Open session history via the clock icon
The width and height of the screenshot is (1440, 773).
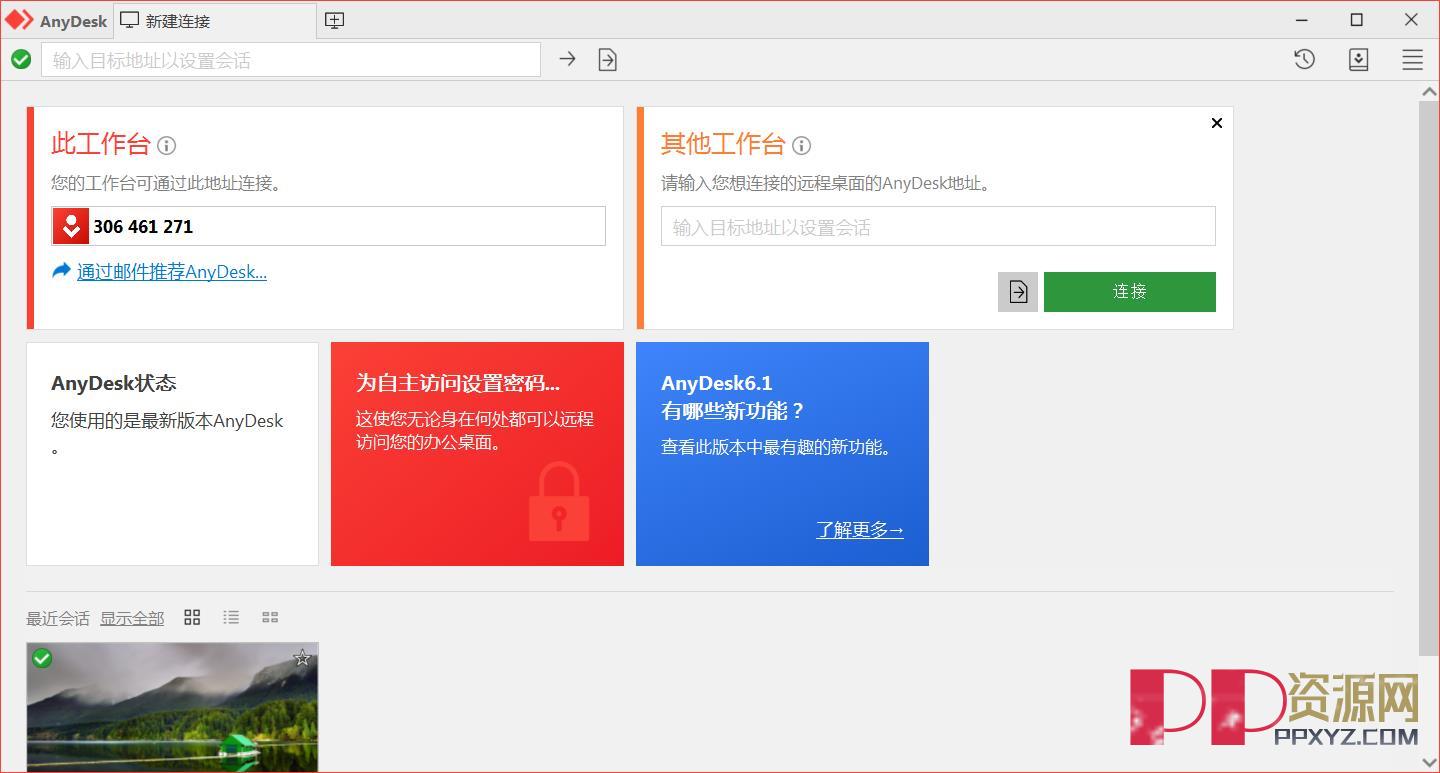coord(1303,59)
